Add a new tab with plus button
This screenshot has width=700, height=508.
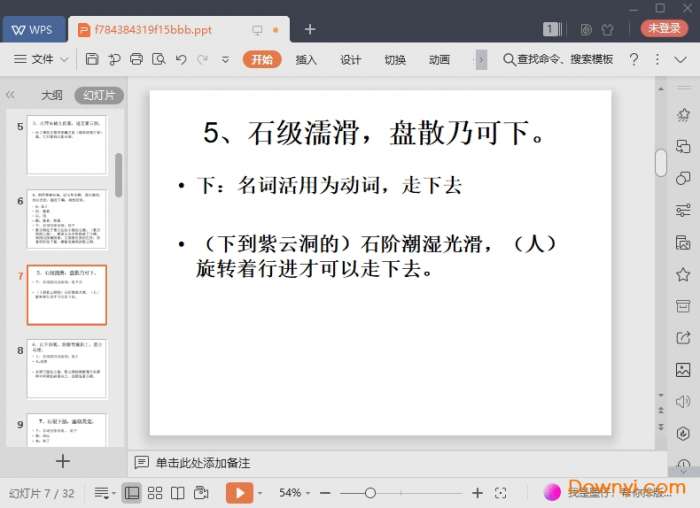310,29
